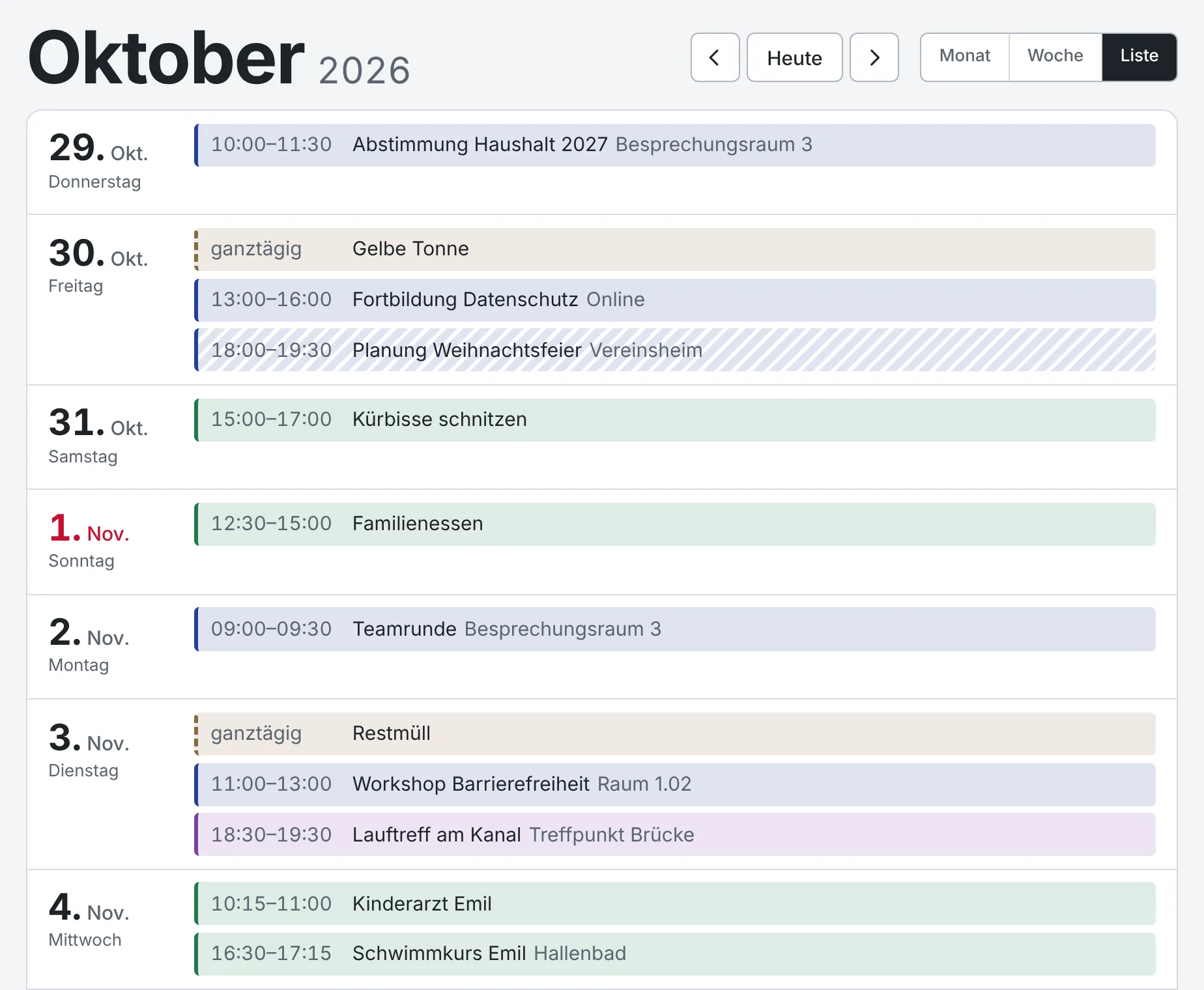
Task: Open Teamrunde event
Action: pos(675,629)
